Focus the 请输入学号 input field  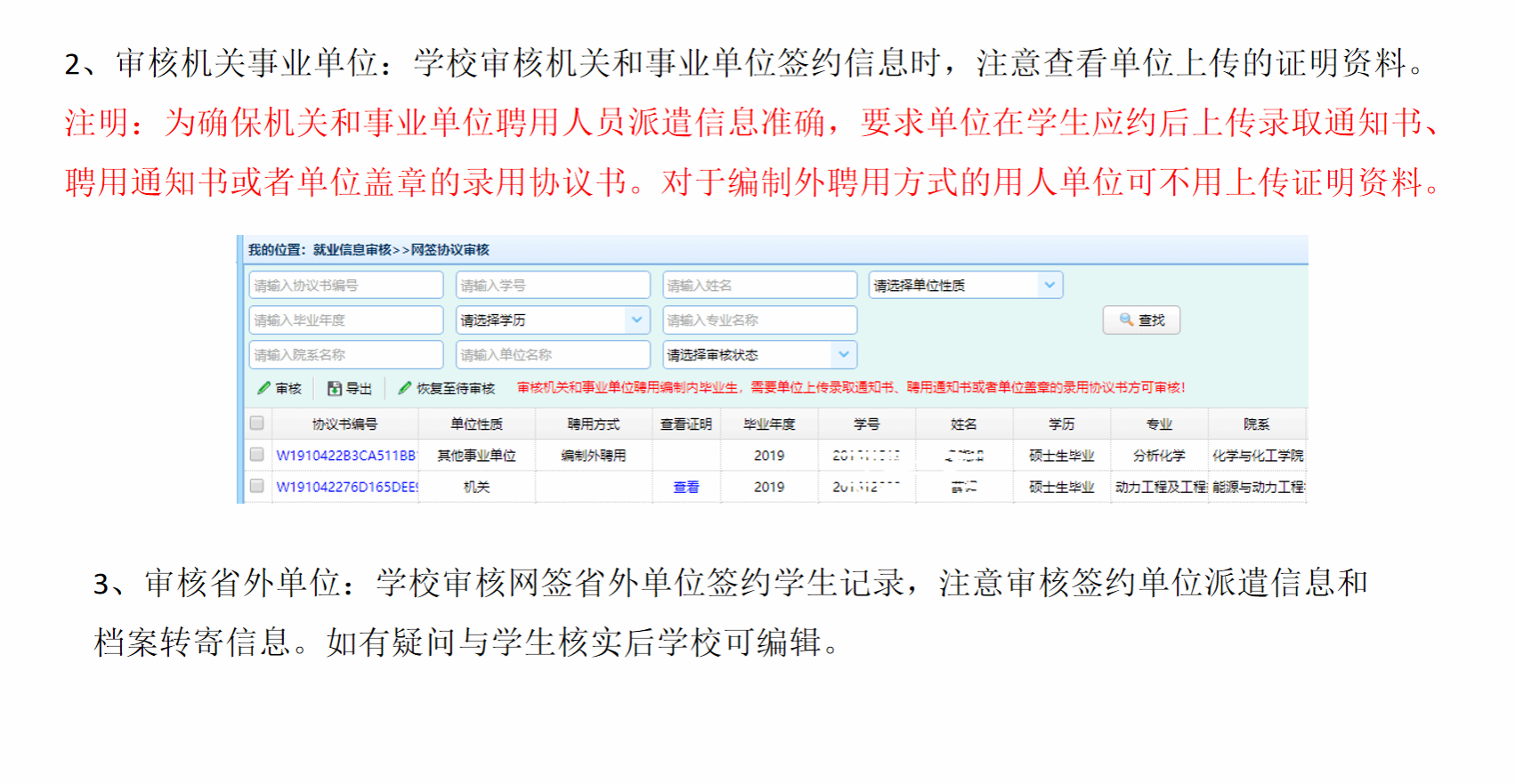coord(552,286)
